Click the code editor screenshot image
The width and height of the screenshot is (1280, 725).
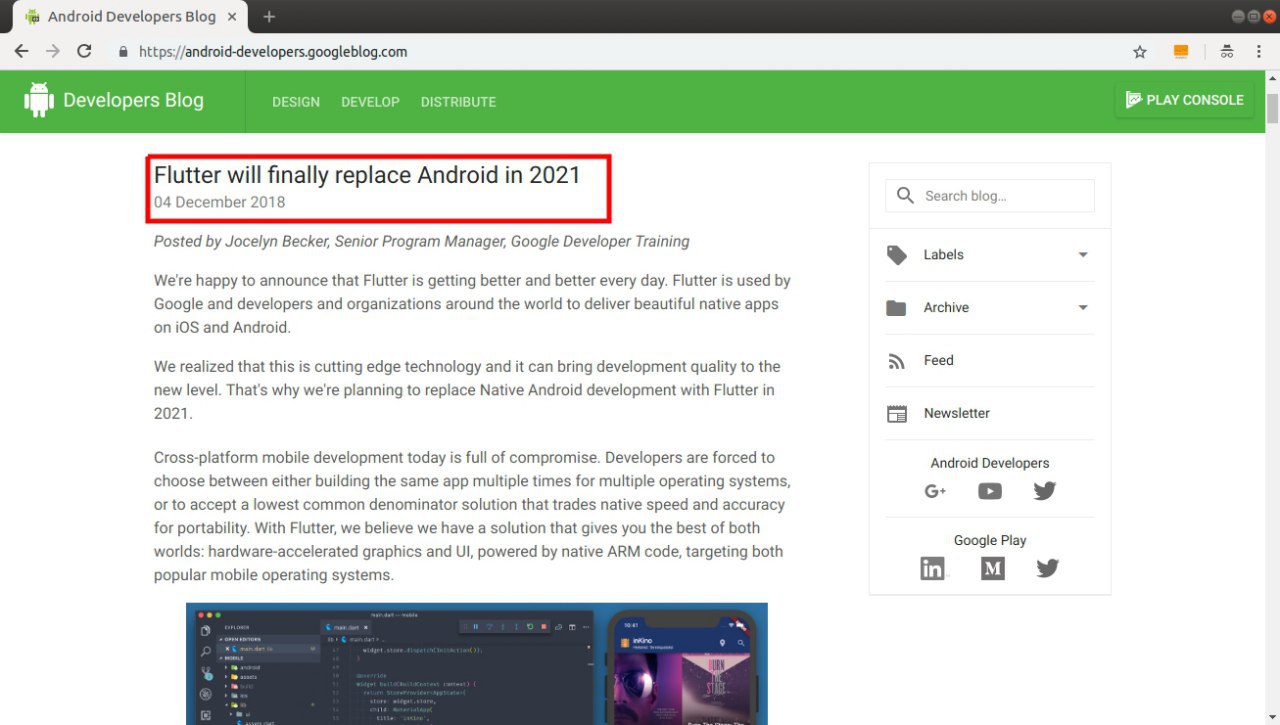477,663
